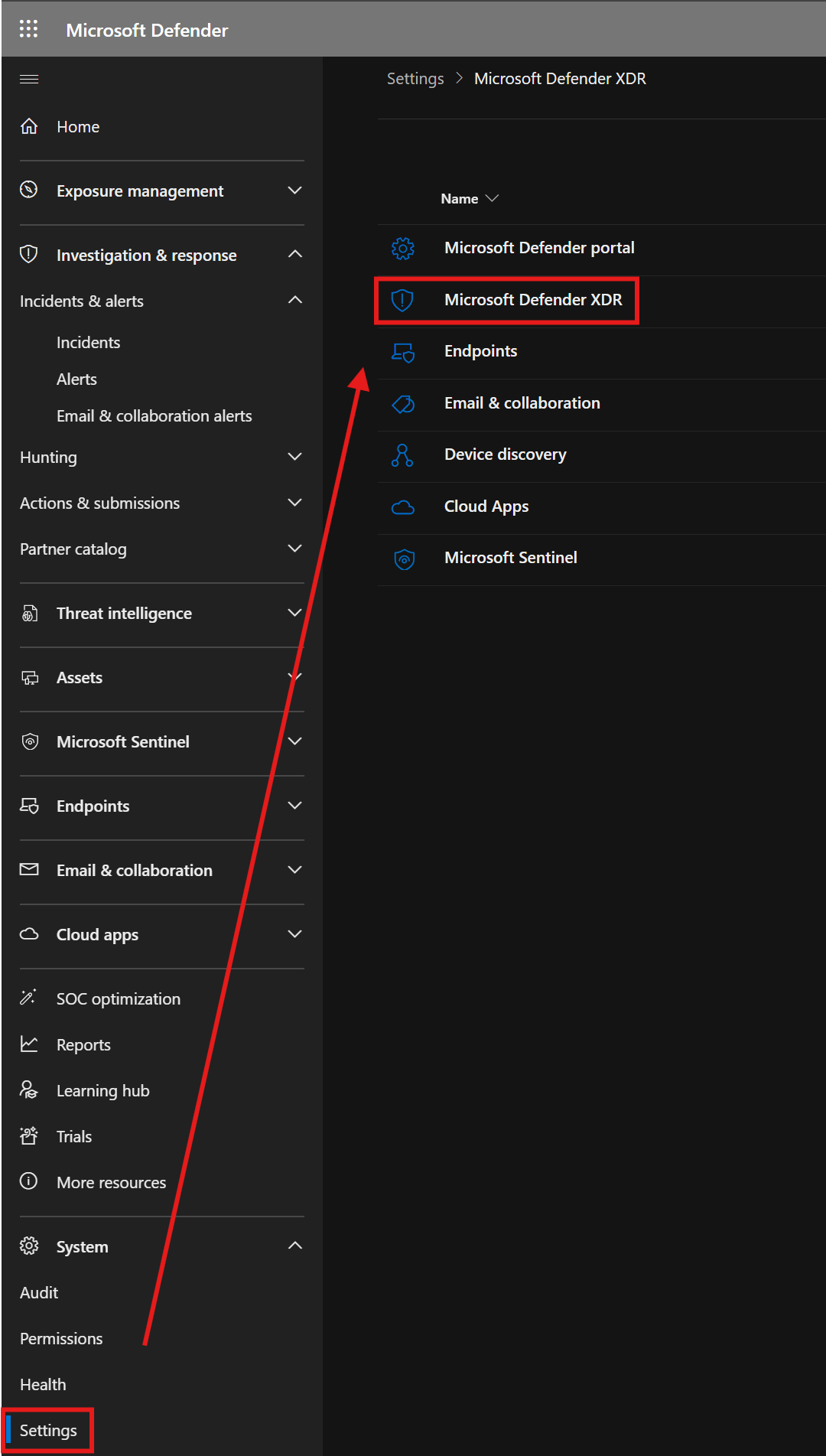Click the Microsoft Defender portal gear icon
The width and height of the screenshot is (826, 1456).
coord(403,248)
